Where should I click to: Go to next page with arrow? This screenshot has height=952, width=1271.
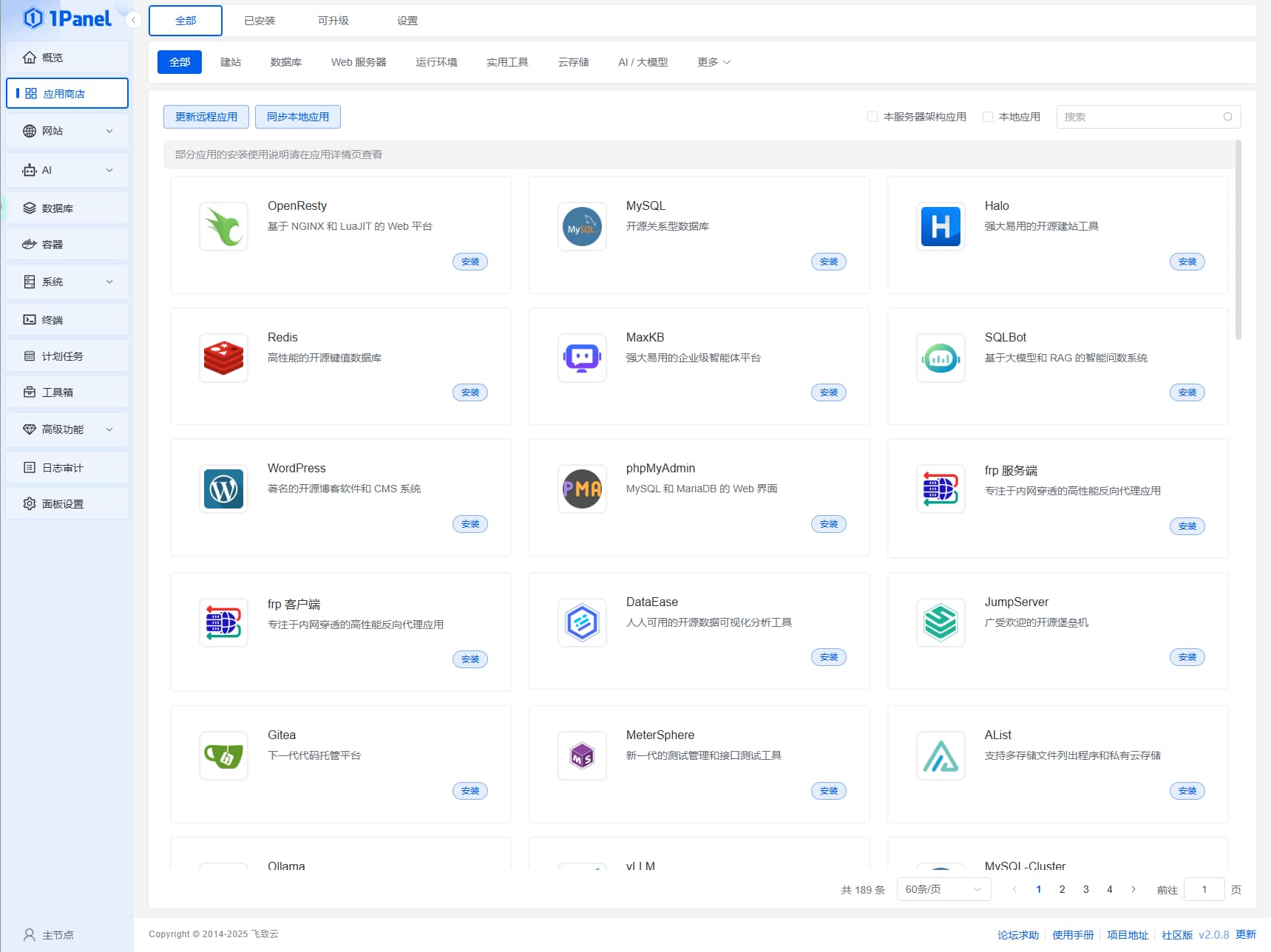pos(1133,889)
